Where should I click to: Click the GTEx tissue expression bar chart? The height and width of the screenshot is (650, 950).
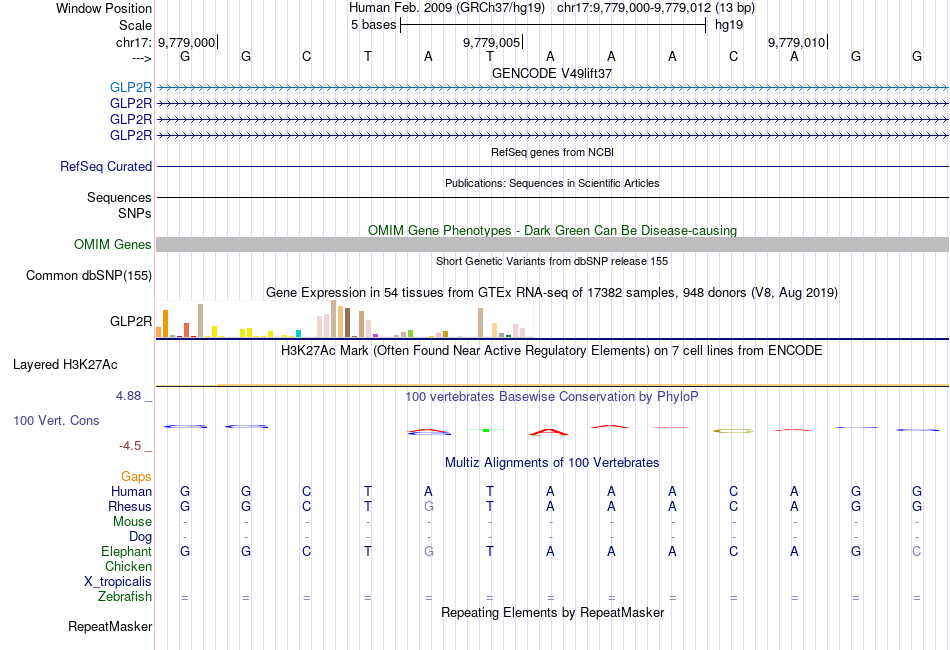pos(344,319)
